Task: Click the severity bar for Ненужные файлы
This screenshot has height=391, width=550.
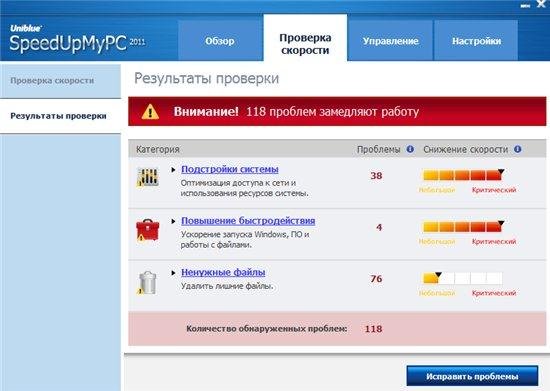Action: (463, 278)
